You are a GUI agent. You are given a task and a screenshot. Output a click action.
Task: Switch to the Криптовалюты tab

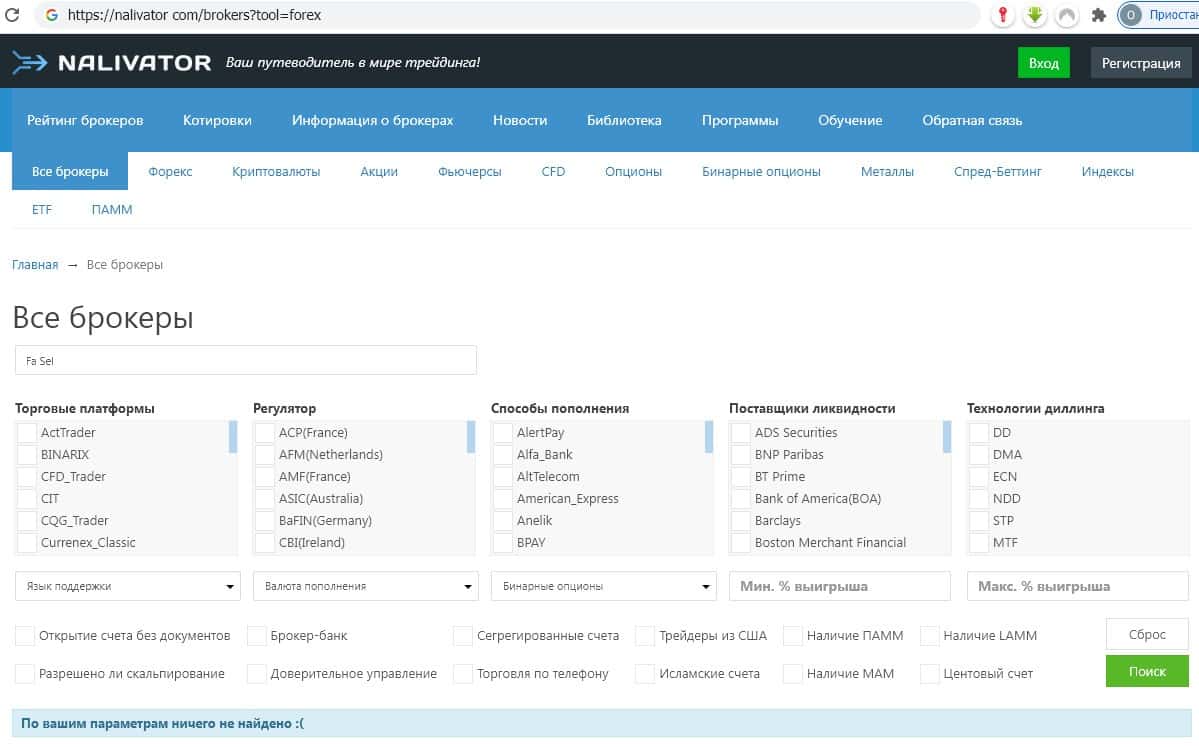(276, 171)
